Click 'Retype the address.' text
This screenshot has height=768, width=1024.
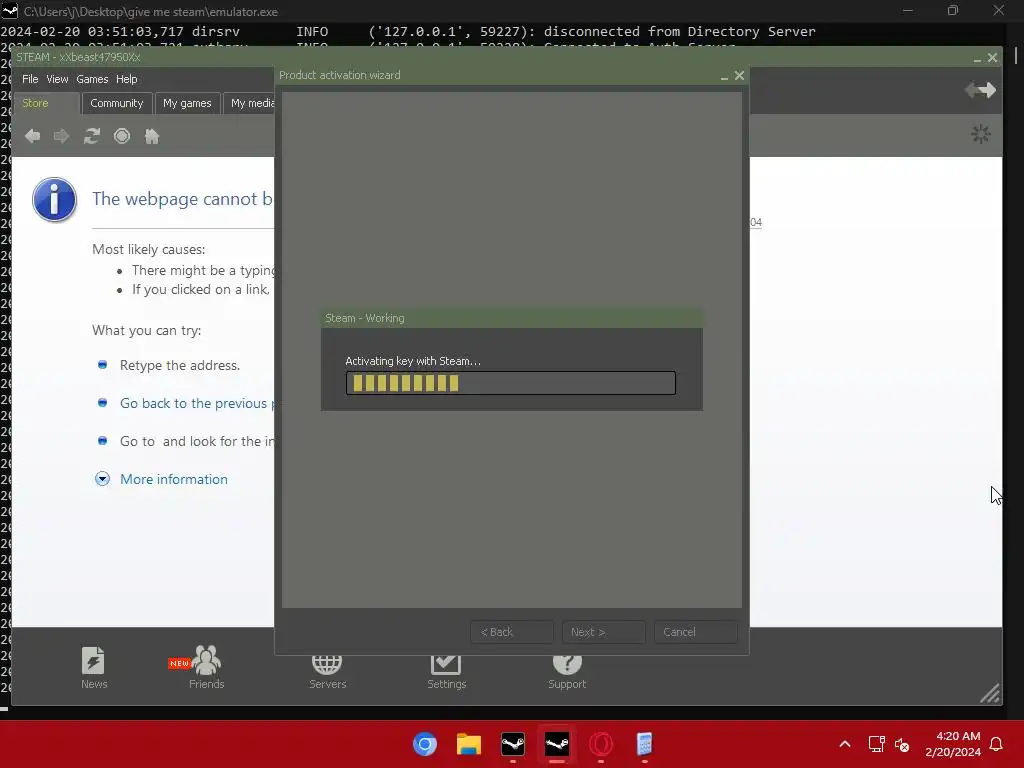point(180,365)
